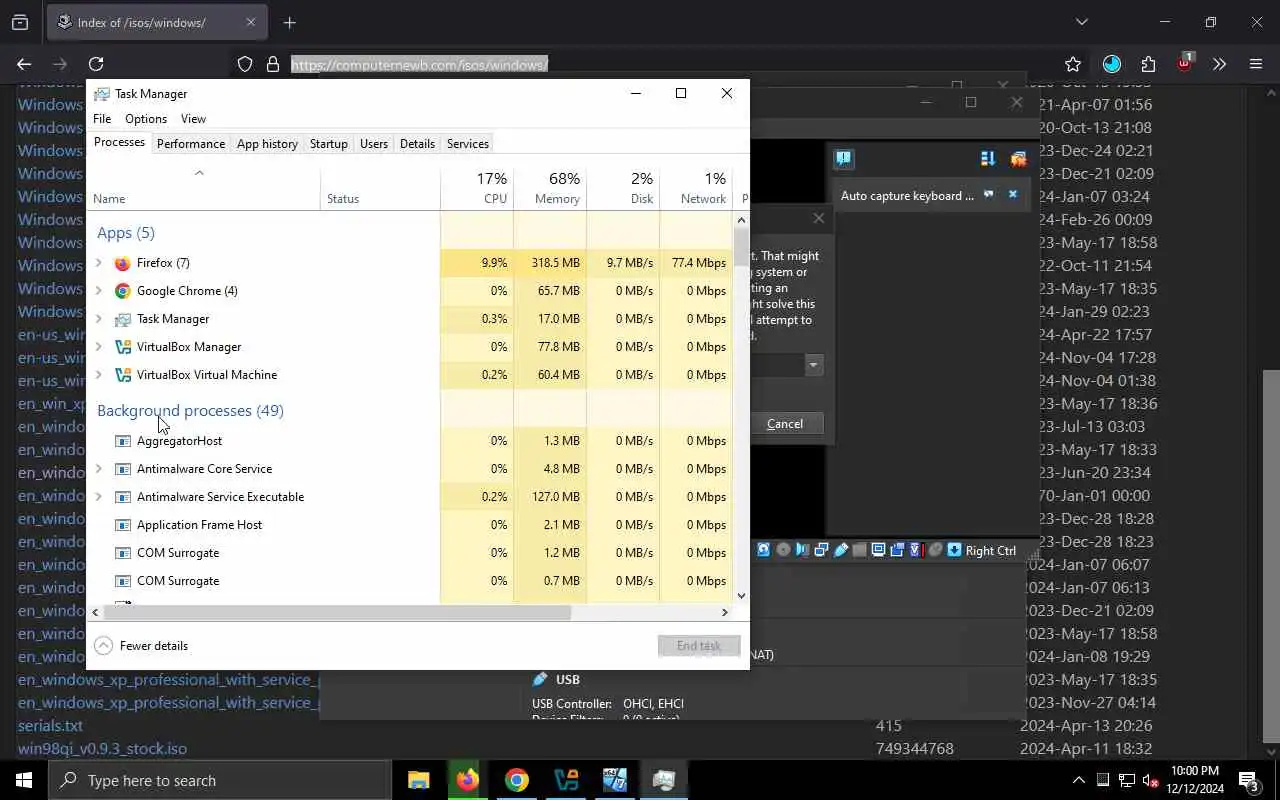The width and height of the screenshot is (1280, 800).
Task: Open the win98qi_v0.9.3_stock.iso link
Action: (102, 748)
